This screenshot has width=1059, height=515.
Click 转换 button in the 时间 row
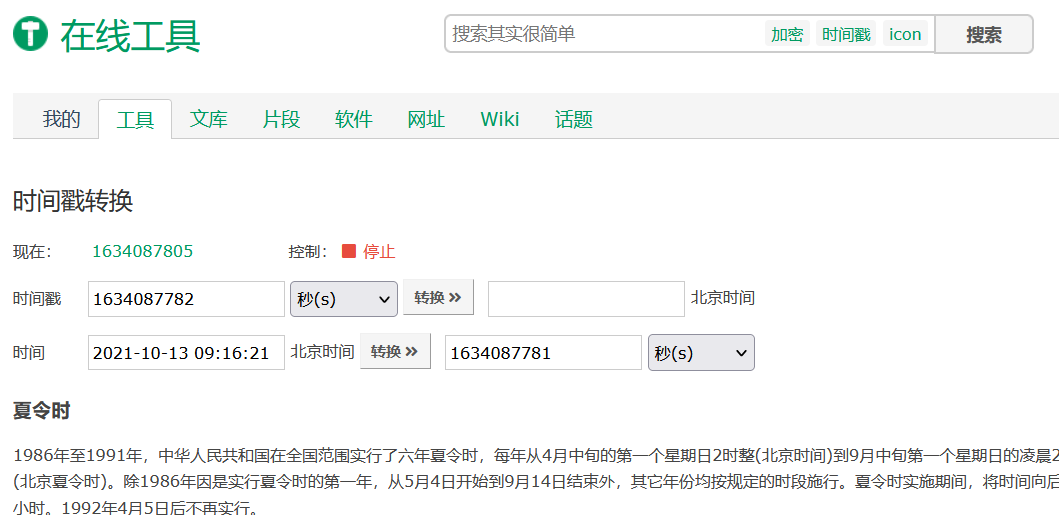[395, 351]
